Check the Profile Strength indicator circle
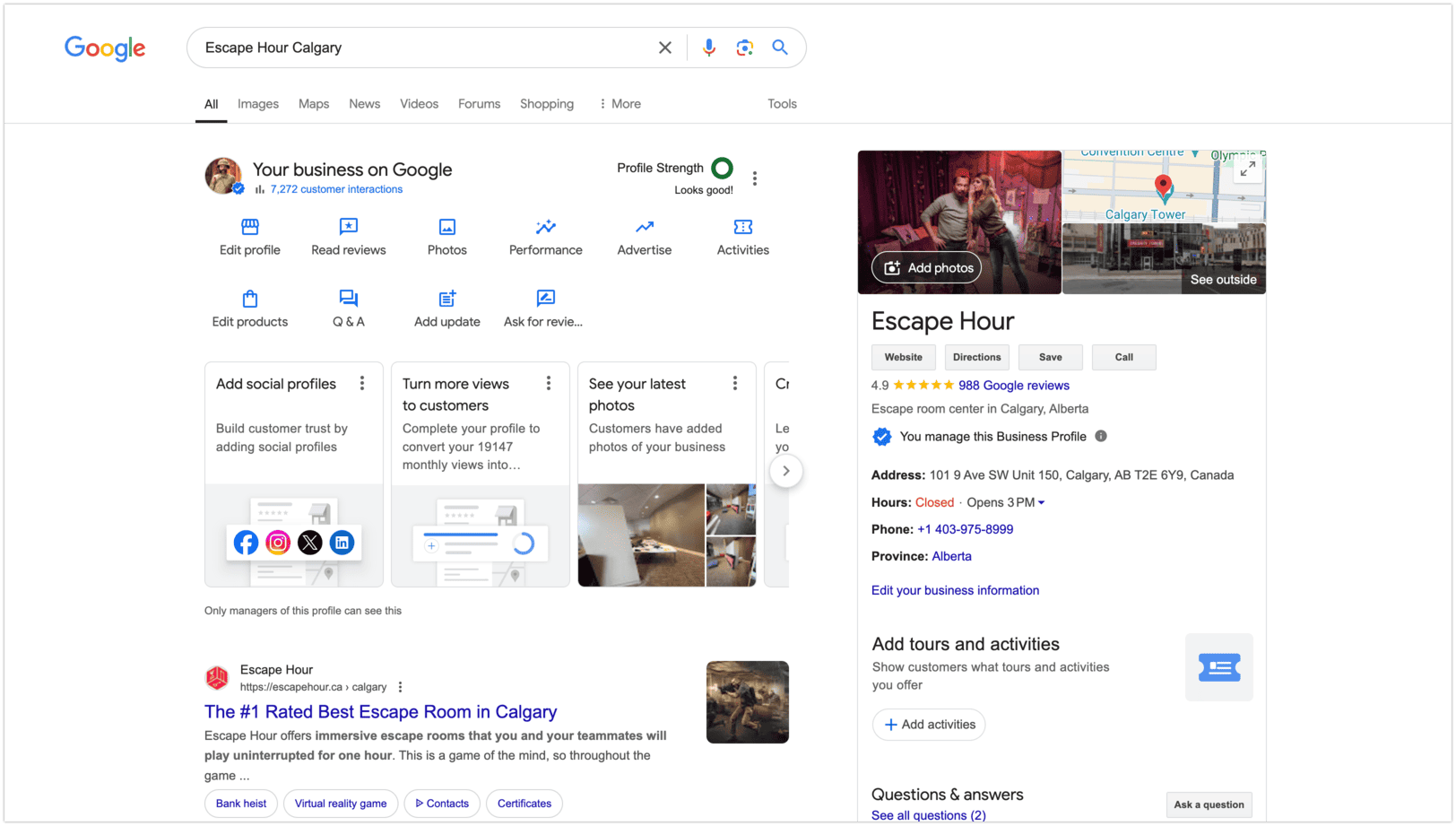The height and width of the screenshot is (826, 1456). 723,168
